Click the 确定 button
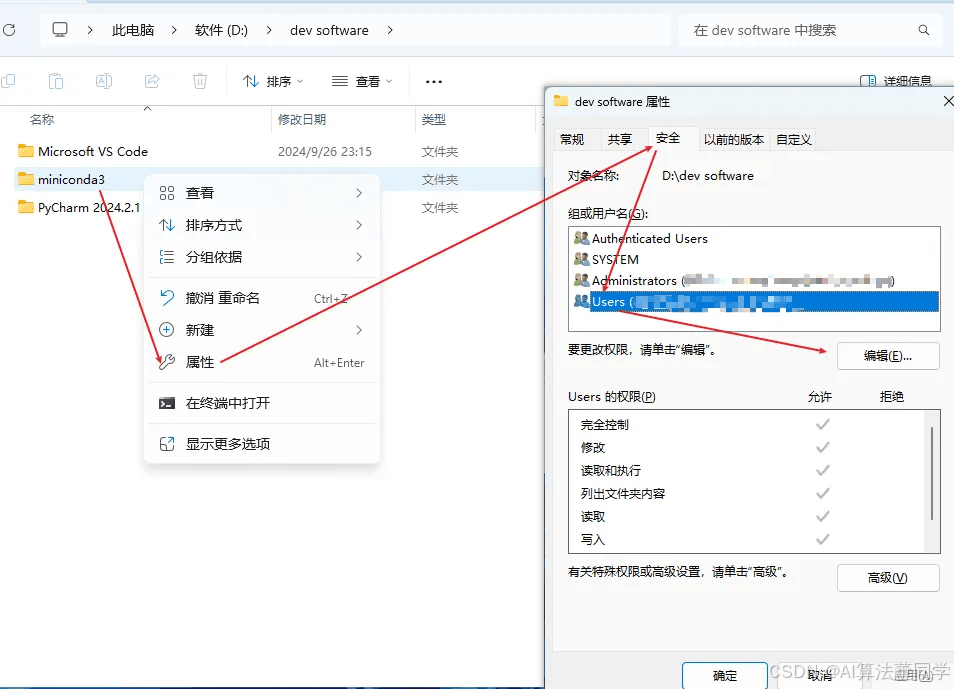 724,675
